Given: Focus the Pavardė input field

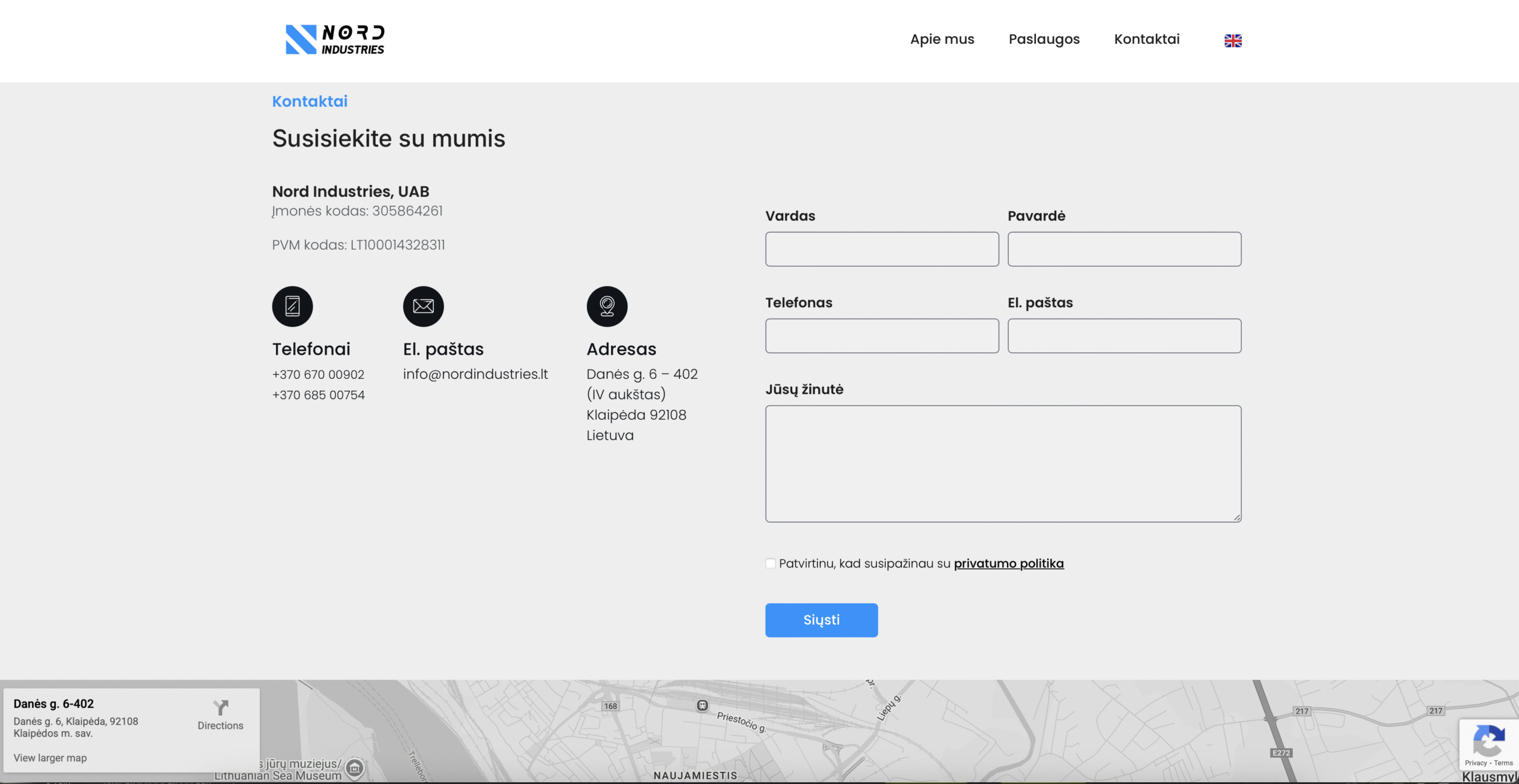Looking at the screenshot, I should click(x=1124, y=249).
